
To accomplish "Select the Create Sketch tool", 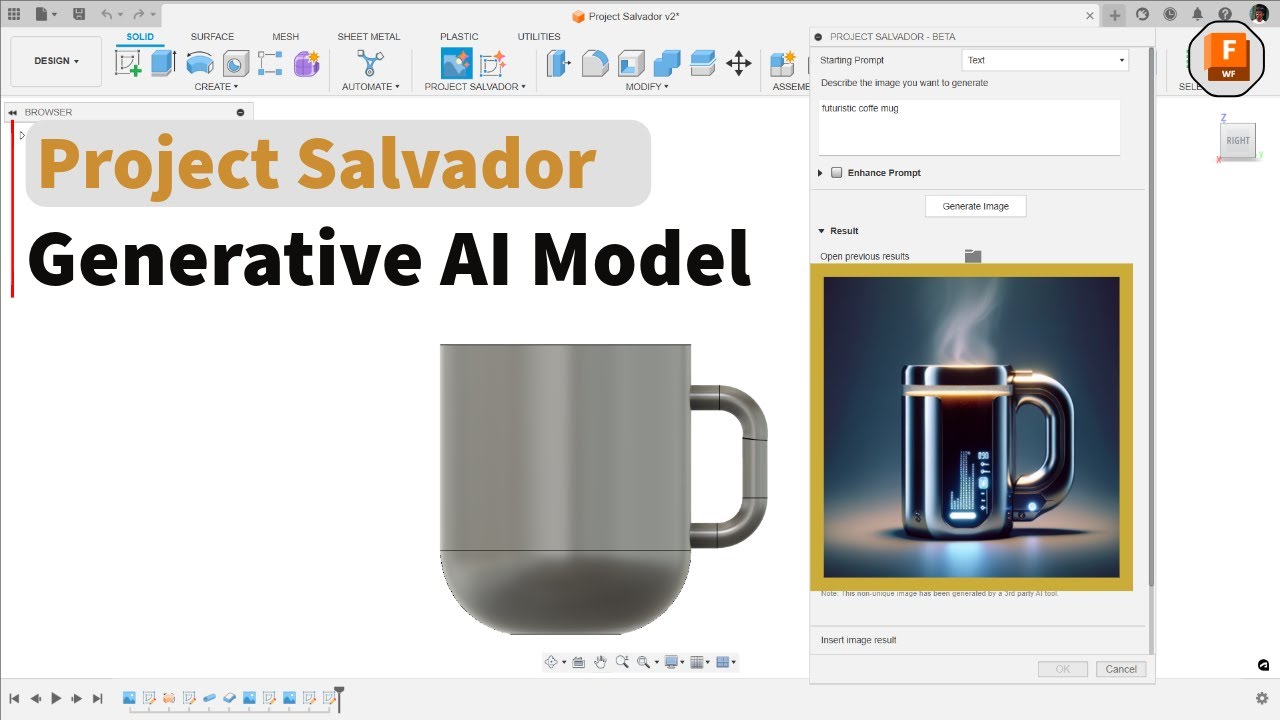I will coord(129,64).
